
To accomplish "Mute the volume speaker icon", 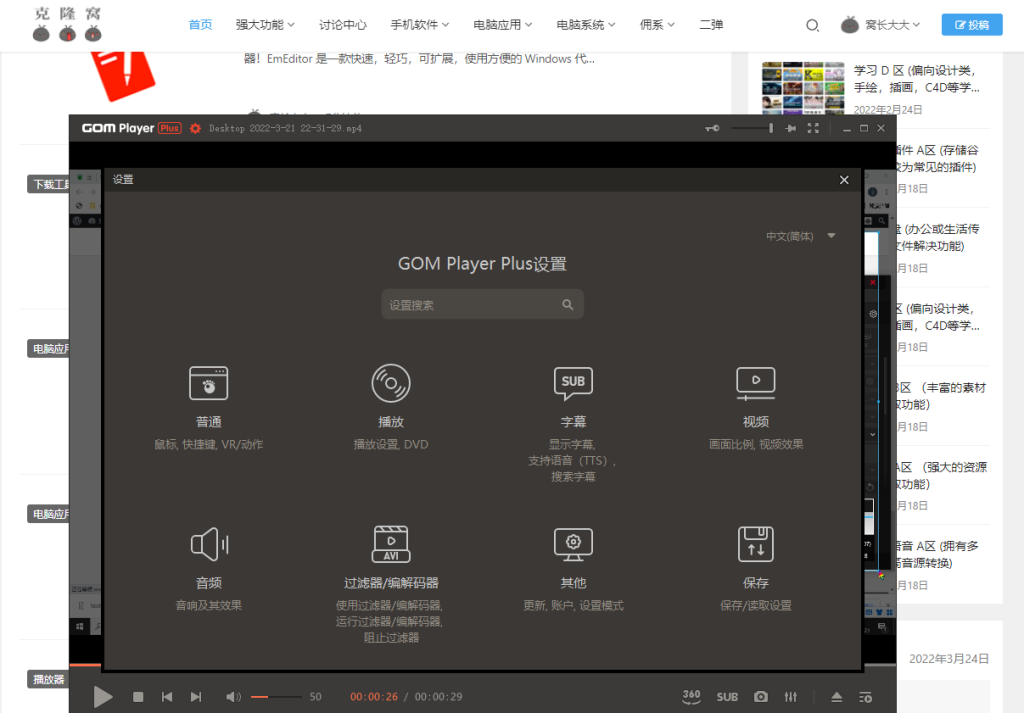I will click(232, 697).
